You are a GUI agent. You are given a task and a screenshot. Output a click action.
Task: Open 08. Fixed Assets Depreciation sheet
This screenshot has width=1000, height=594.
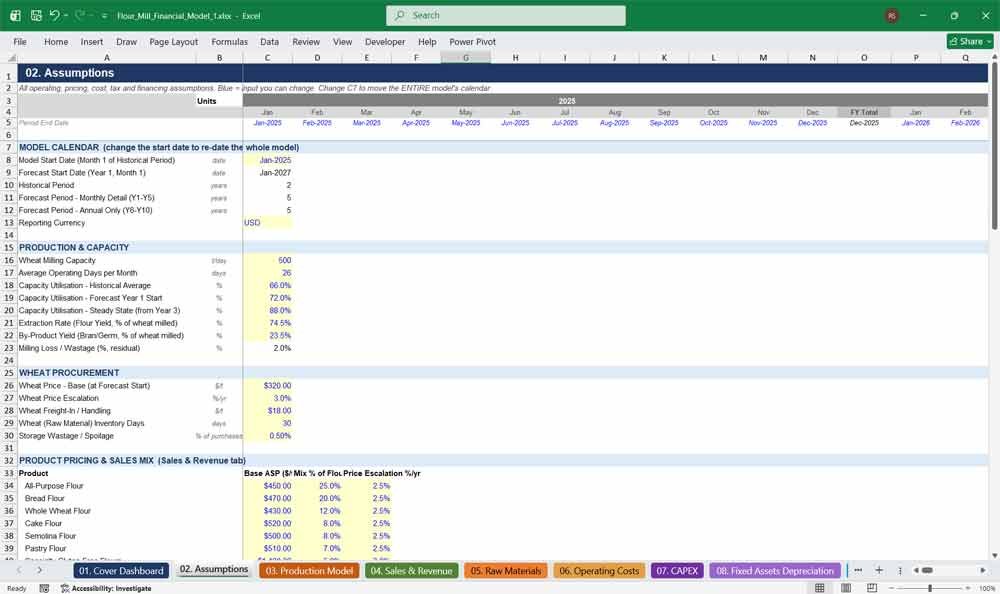pyautogui.click(x=775, y=570)
